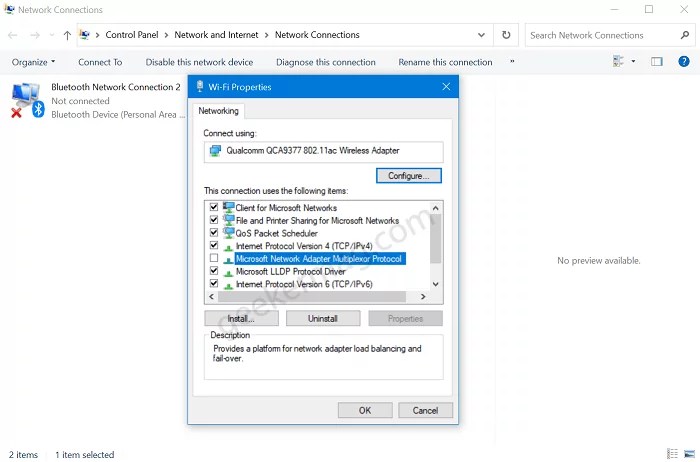The width and height of the screenshot is (700, 462).
Task: Navigate to Network and Internet breadcrumb
Action: click(216, 35)
